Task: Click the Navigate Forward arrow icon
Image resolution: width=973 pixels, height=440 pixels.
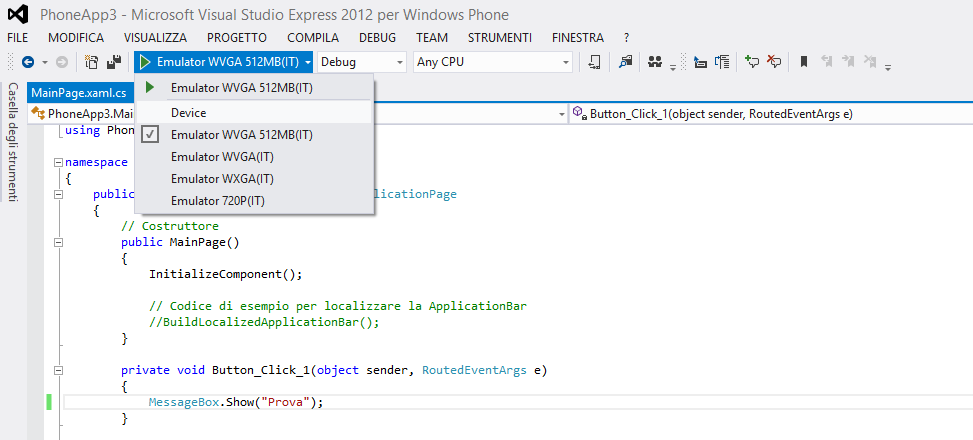Action: tap(61, 62)
